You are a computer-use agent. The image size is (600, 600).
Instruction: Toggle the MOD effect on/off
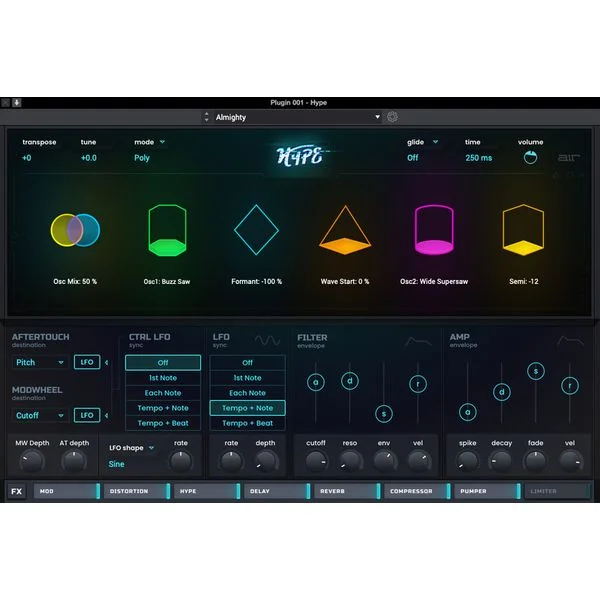[98, 491]
